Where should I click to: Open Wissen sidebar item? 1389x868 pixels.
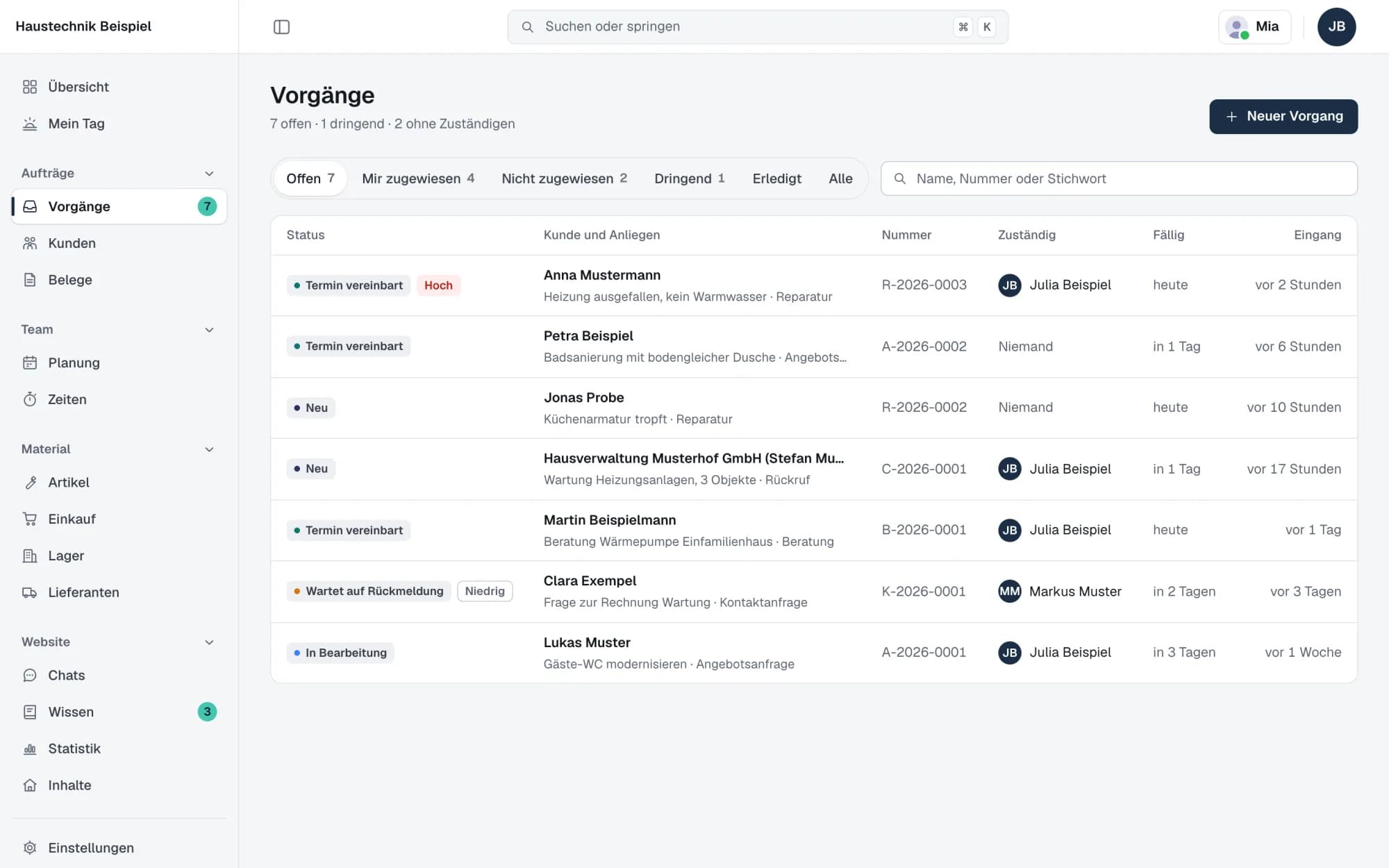[119, 712]
